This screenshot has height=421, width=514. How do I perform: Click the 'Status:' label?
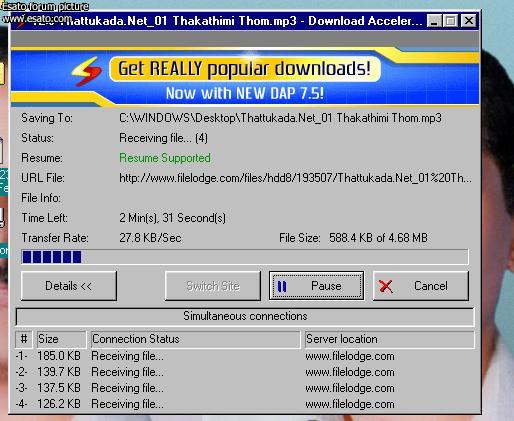[x=37, y=138]
